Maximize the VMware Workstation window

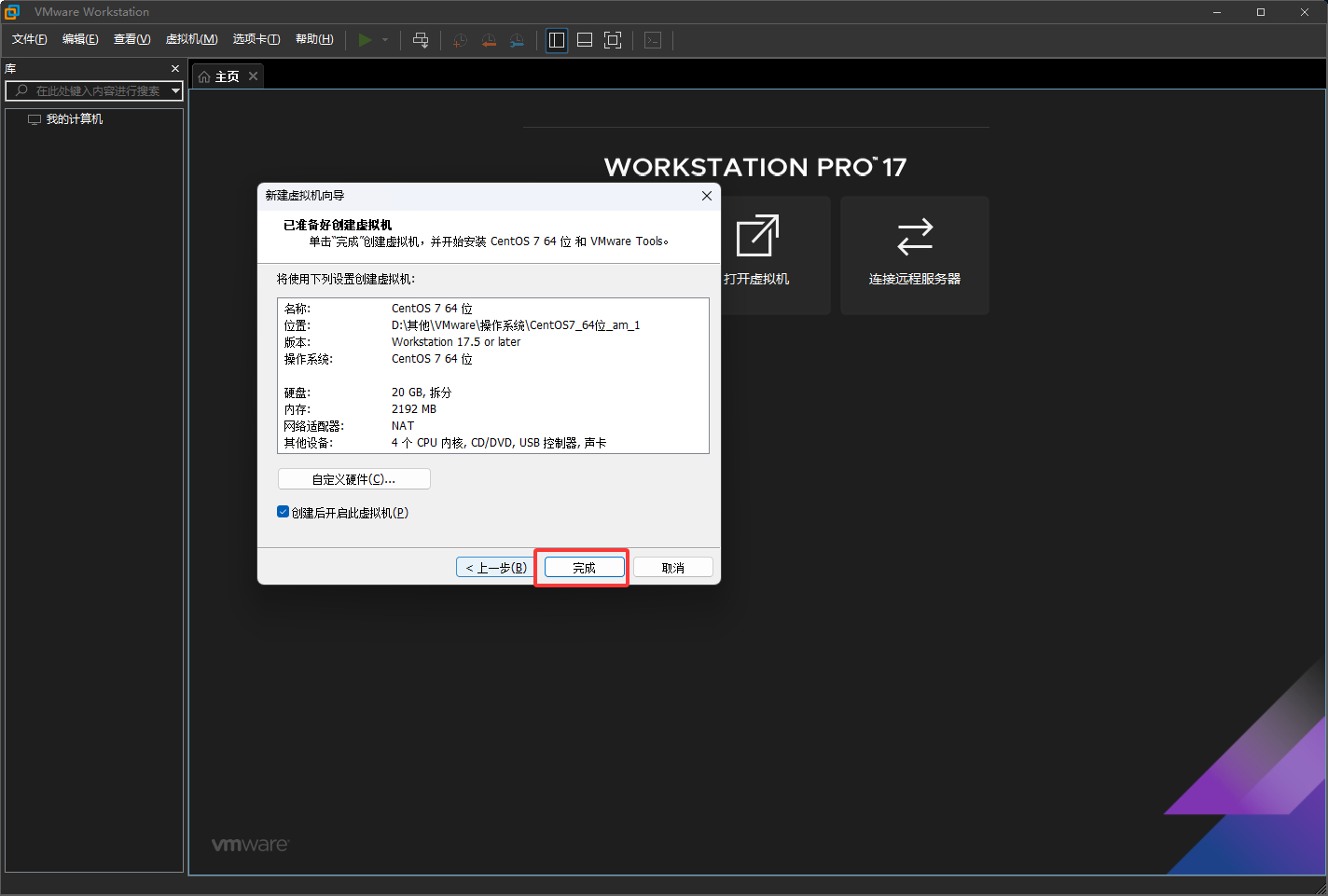1261,12
